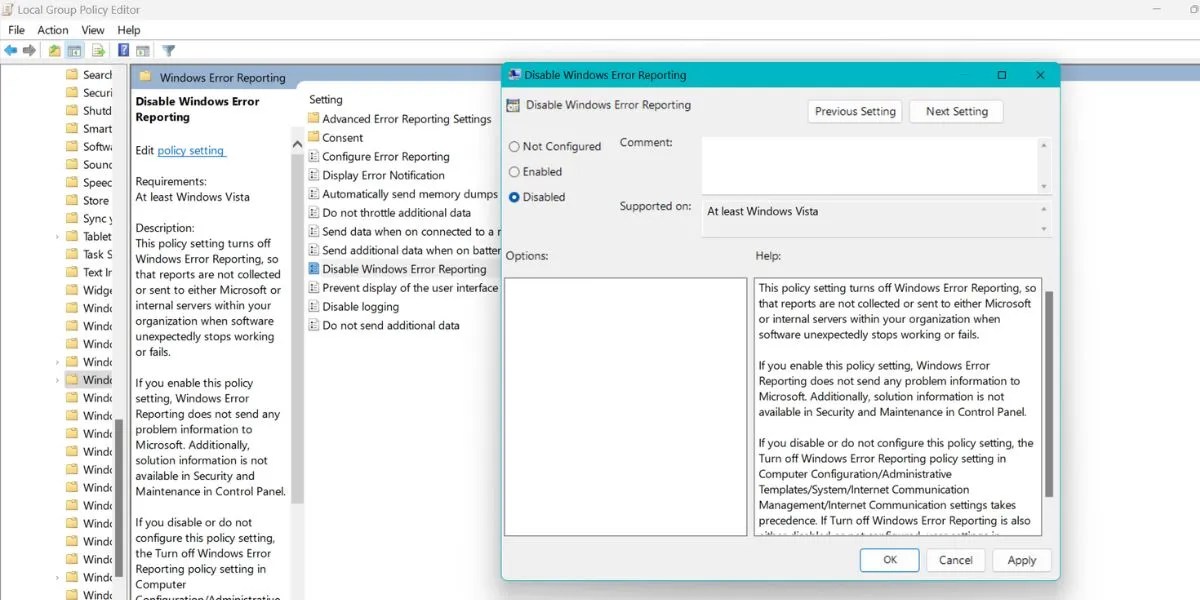
Task: Expand the Tablet folder in the tree
Action: point(57,236)
